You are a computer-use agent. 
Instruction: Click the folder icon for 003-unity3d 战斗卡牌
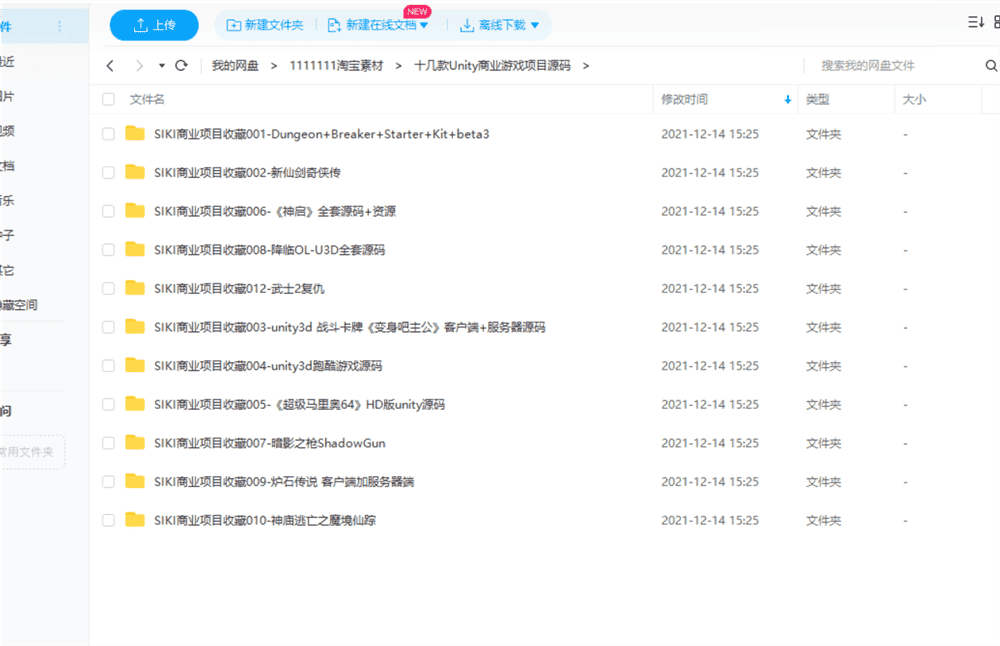135,327
